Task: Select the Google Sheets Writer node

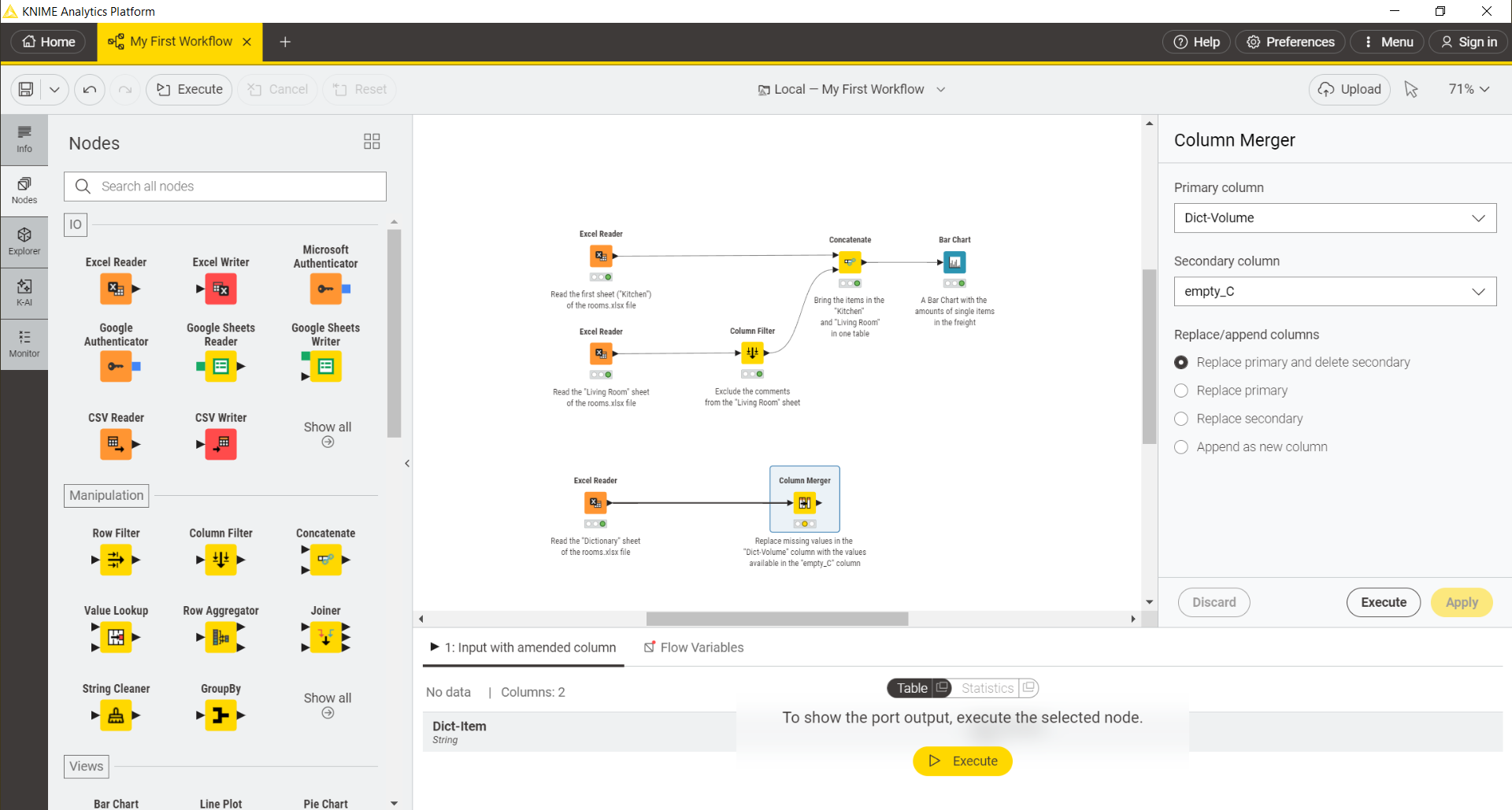Action: click(325, 365)
